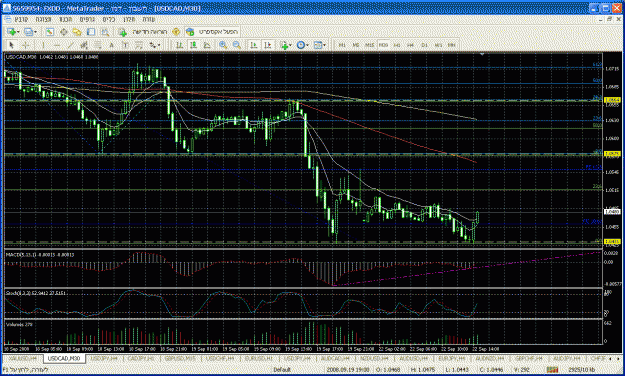Click the Expert Advisors (הפעל אקספרט) button
The width and height of the screenshot is (625, 376).
point(213,32)
